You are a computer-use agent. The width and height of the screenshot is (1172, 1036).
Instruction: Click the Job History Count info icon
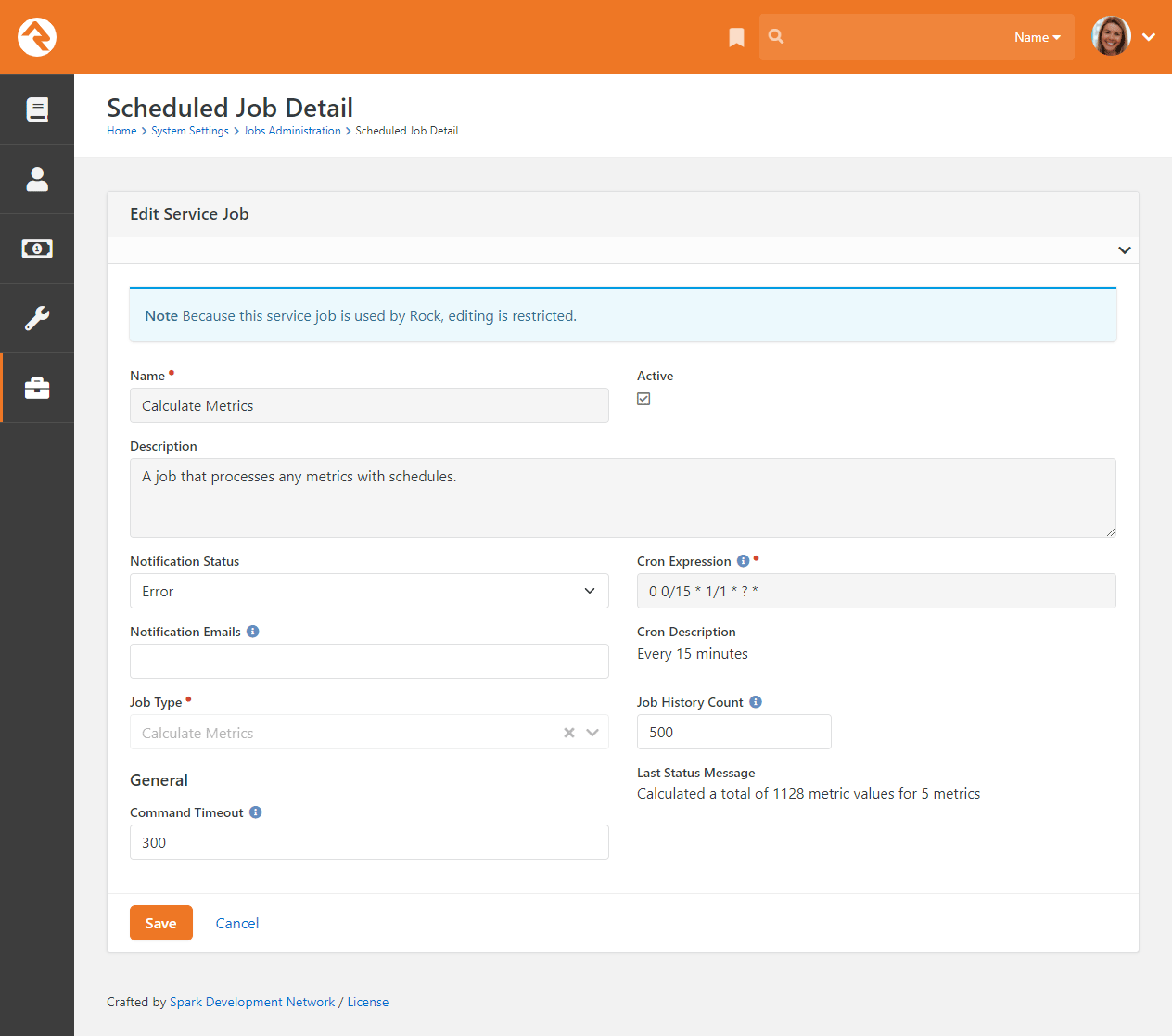coord(755,702)
